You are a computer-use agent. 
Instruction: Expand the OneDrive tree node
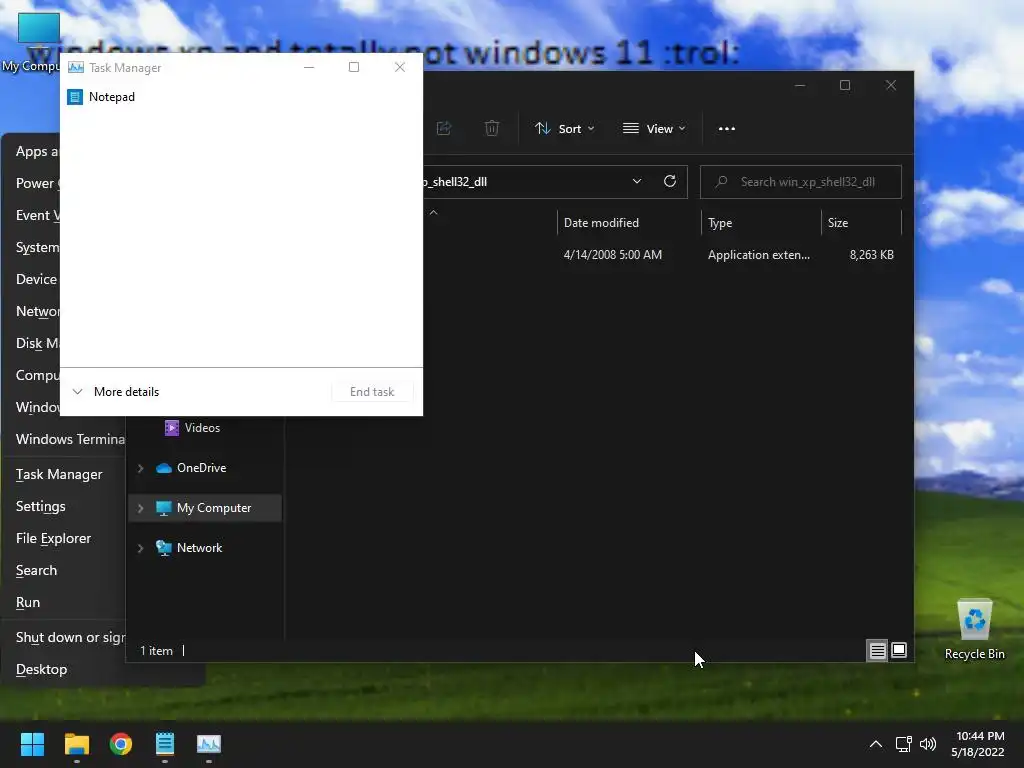pos(140,468)
